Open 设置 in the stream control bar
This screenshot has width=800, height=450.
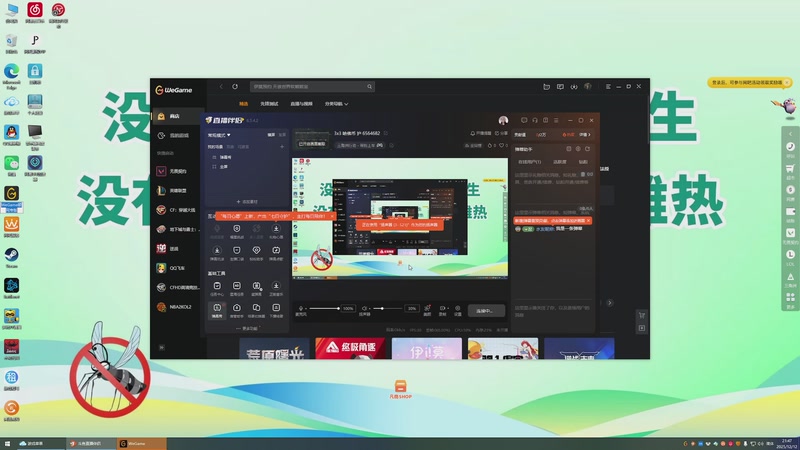point(458,310)
